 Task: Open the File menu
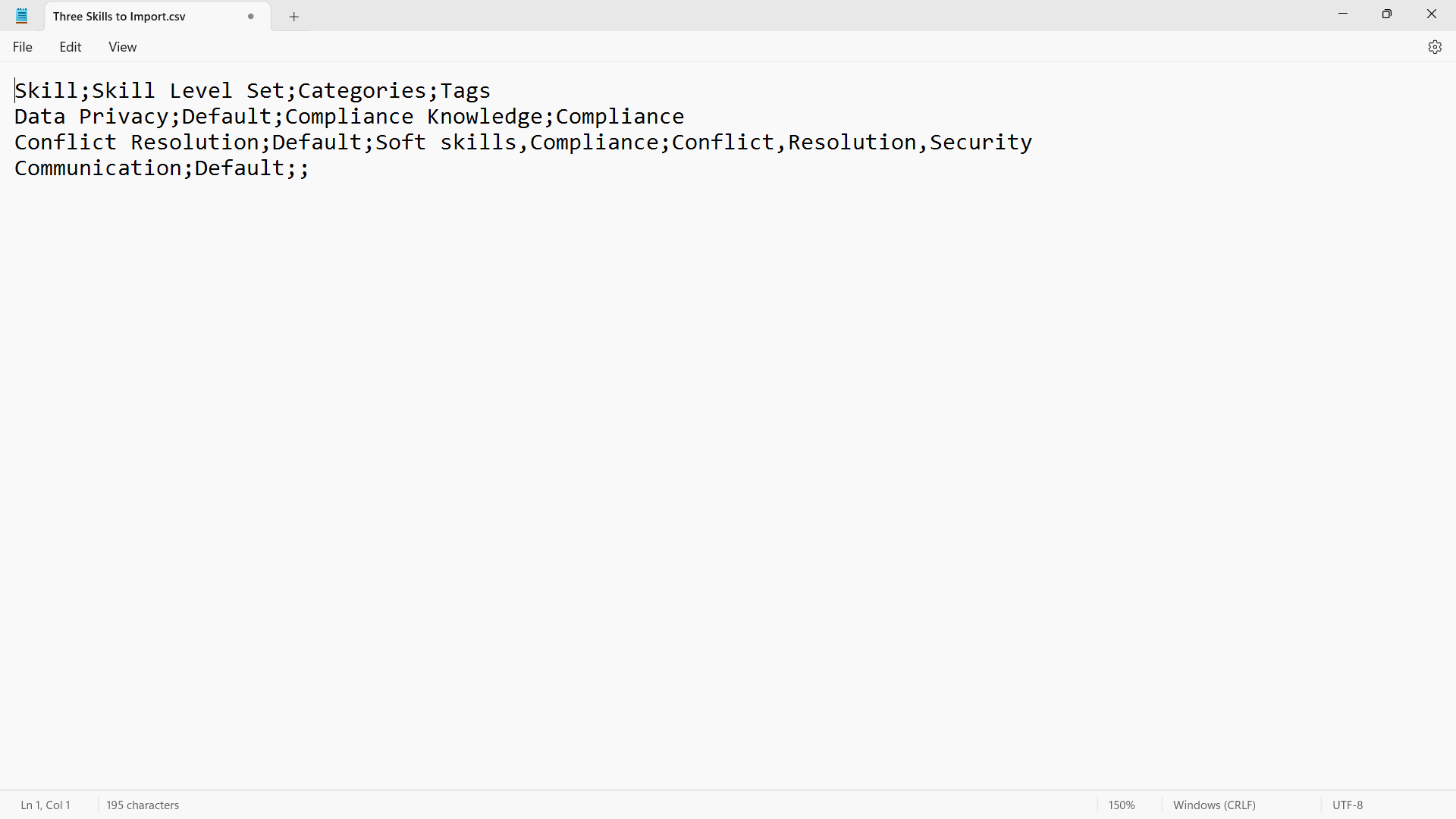(23, 47)
